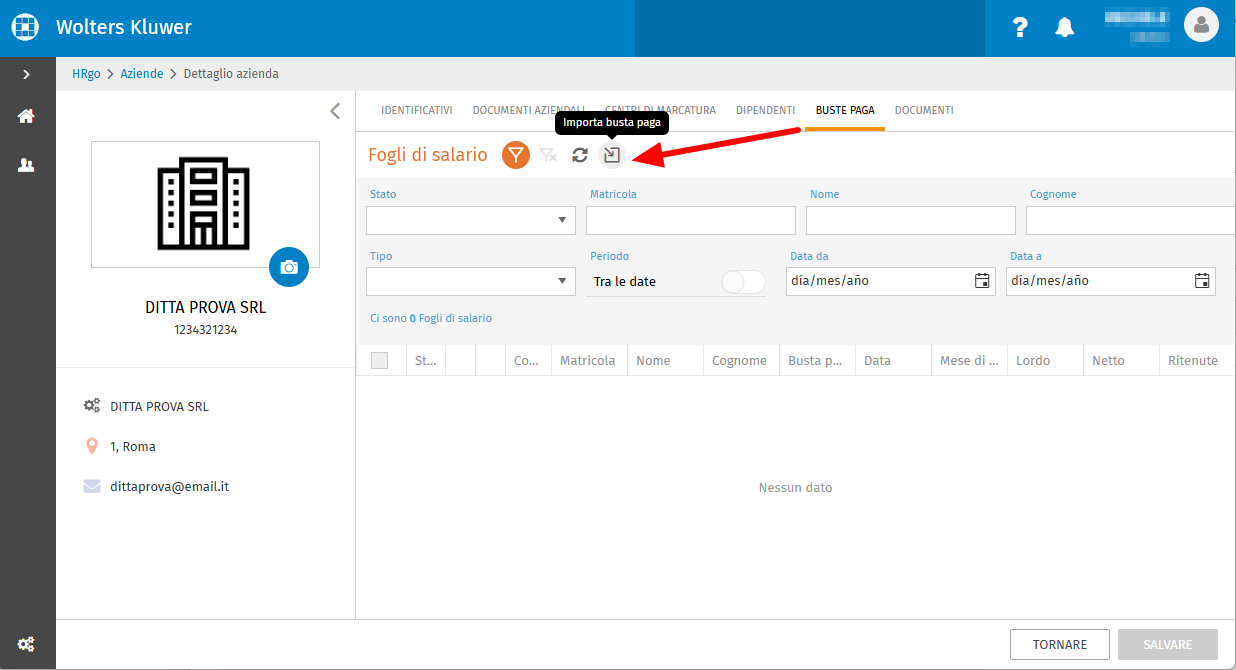Switch to the Documenti tab
Viewport: 1236px width, 670px height.
[x=924, y=110]
